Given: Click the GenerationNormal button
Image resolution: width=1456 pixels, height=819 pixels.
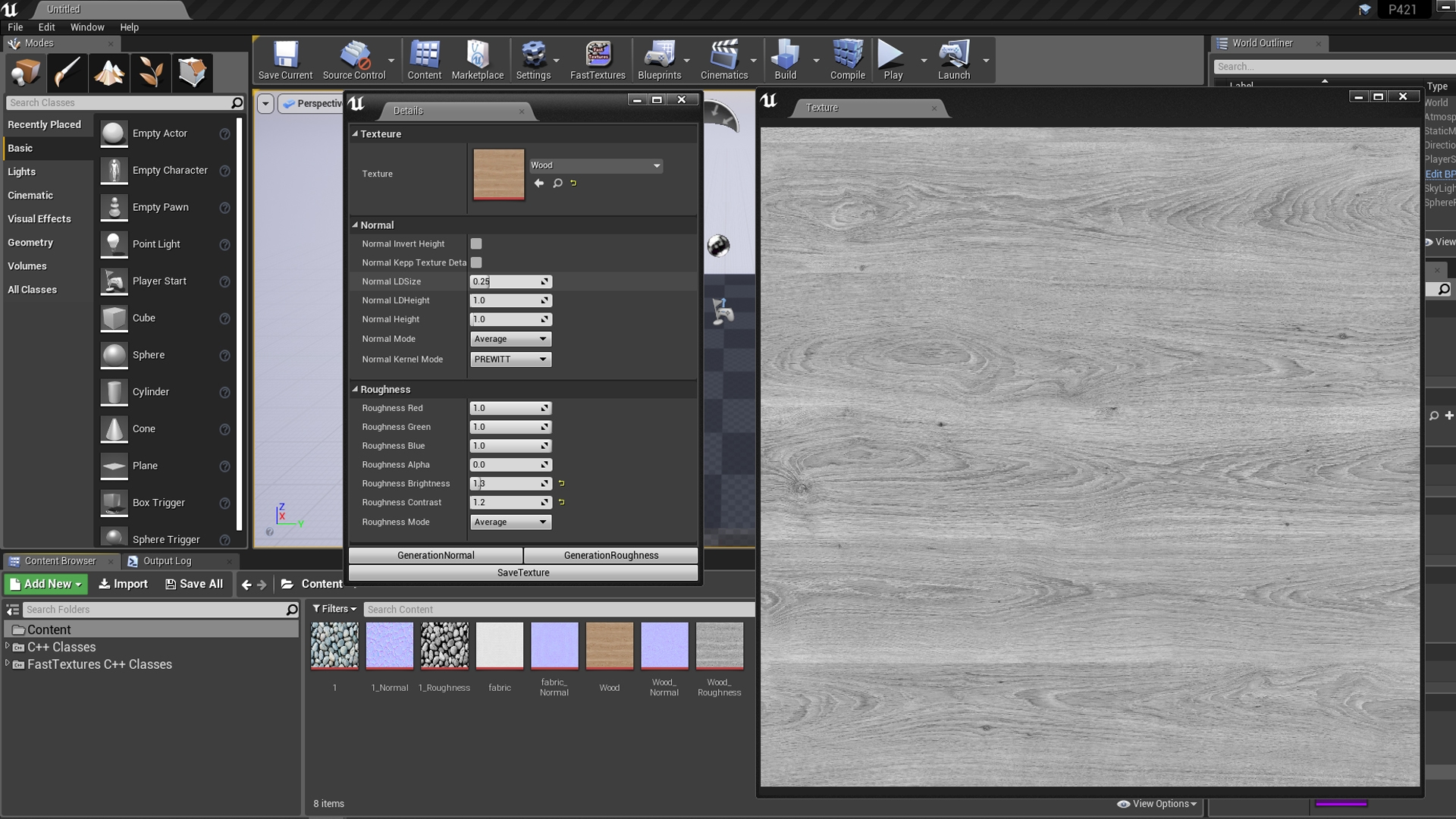Looking at the screenshot, I should click(x=435, y=555).
